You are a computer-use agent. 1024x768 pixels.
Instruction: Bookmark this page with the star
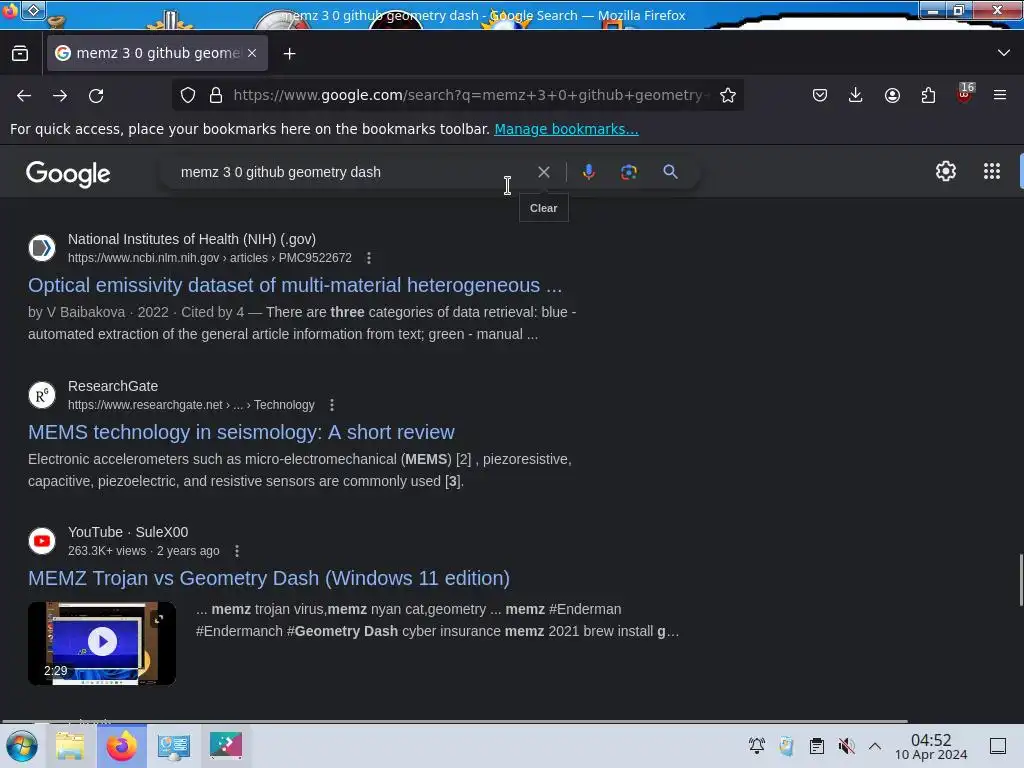coord(728,95)
